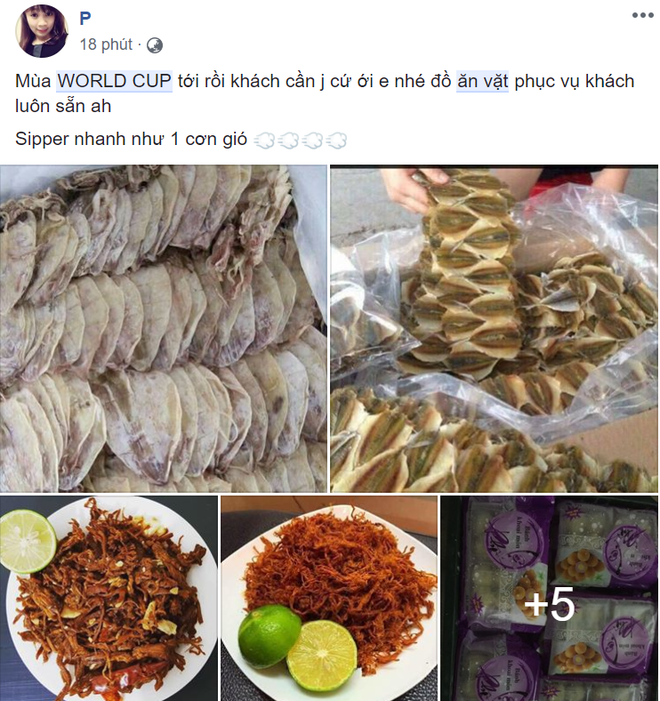This screenshot has width=660, height=701.
Task: Click the "luôn sẵn ah" text line
Action: (x=63, y=106)
